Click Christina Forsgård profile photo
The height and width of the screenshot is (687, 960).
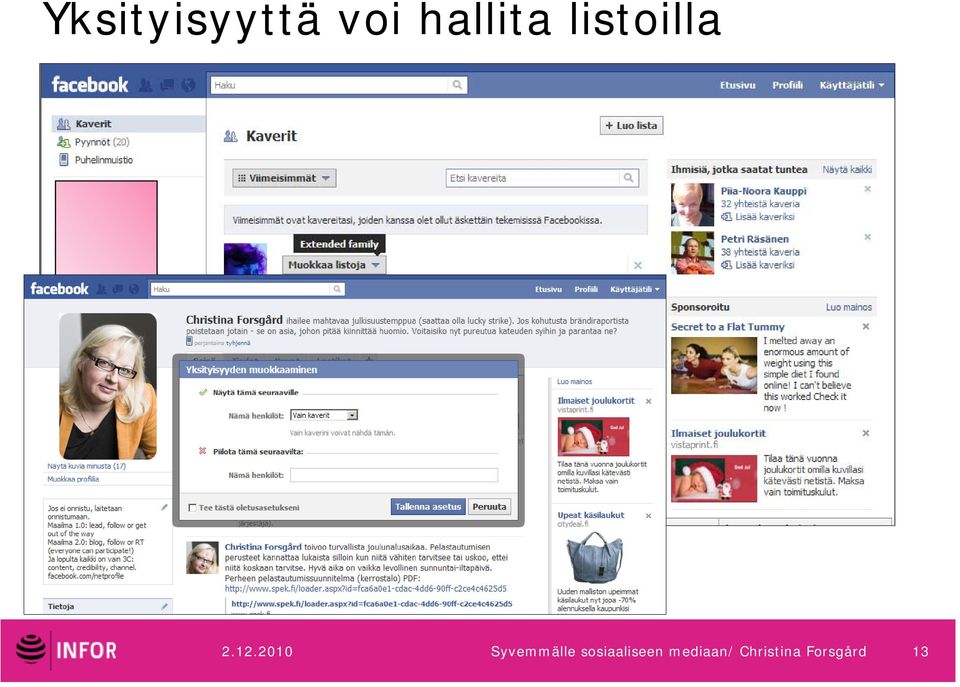pyautogui.click(x=108, y=386)
